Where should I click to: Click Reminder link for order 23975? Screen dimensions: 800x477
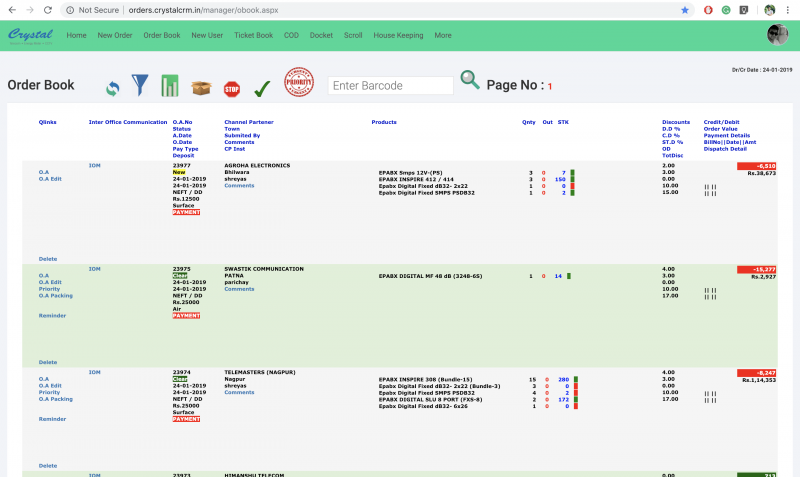coord(52,316)
